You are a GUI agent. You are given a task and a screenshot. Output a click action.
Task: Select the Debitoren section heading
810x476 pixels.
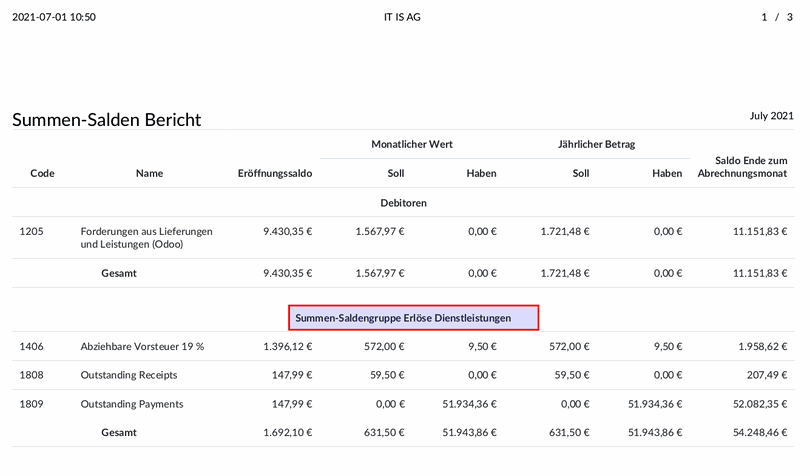click(x=403, y=203)
